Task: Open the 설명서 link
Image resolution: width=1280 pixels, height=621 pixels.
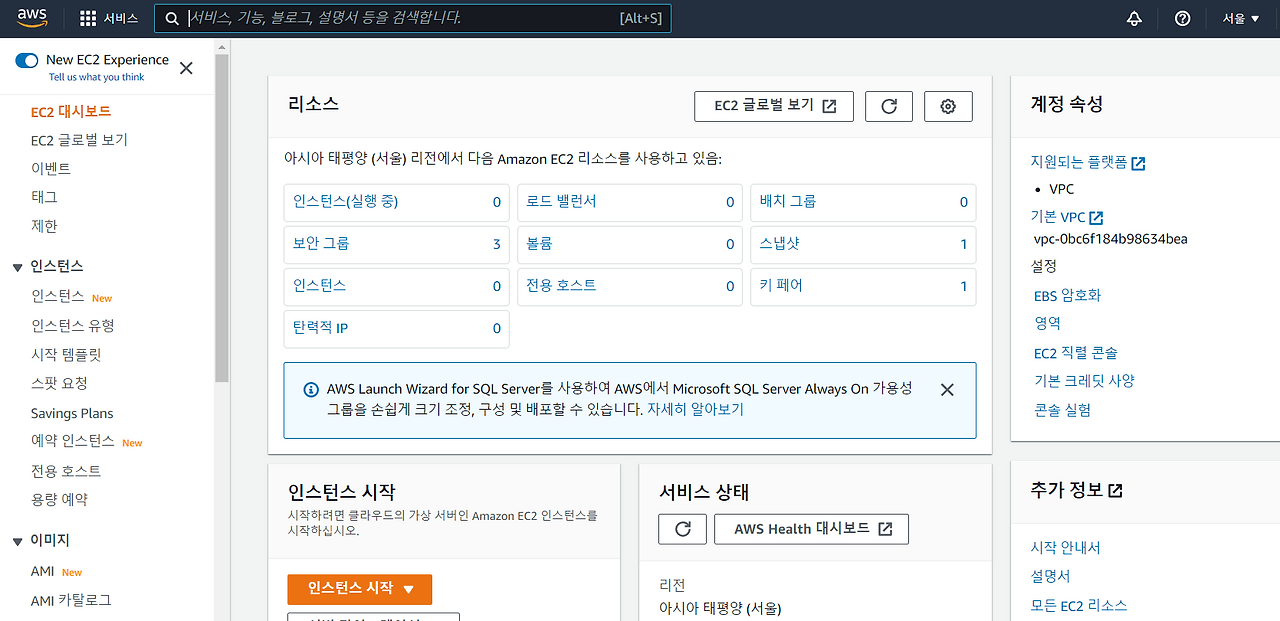Action: click(1051, 577)
